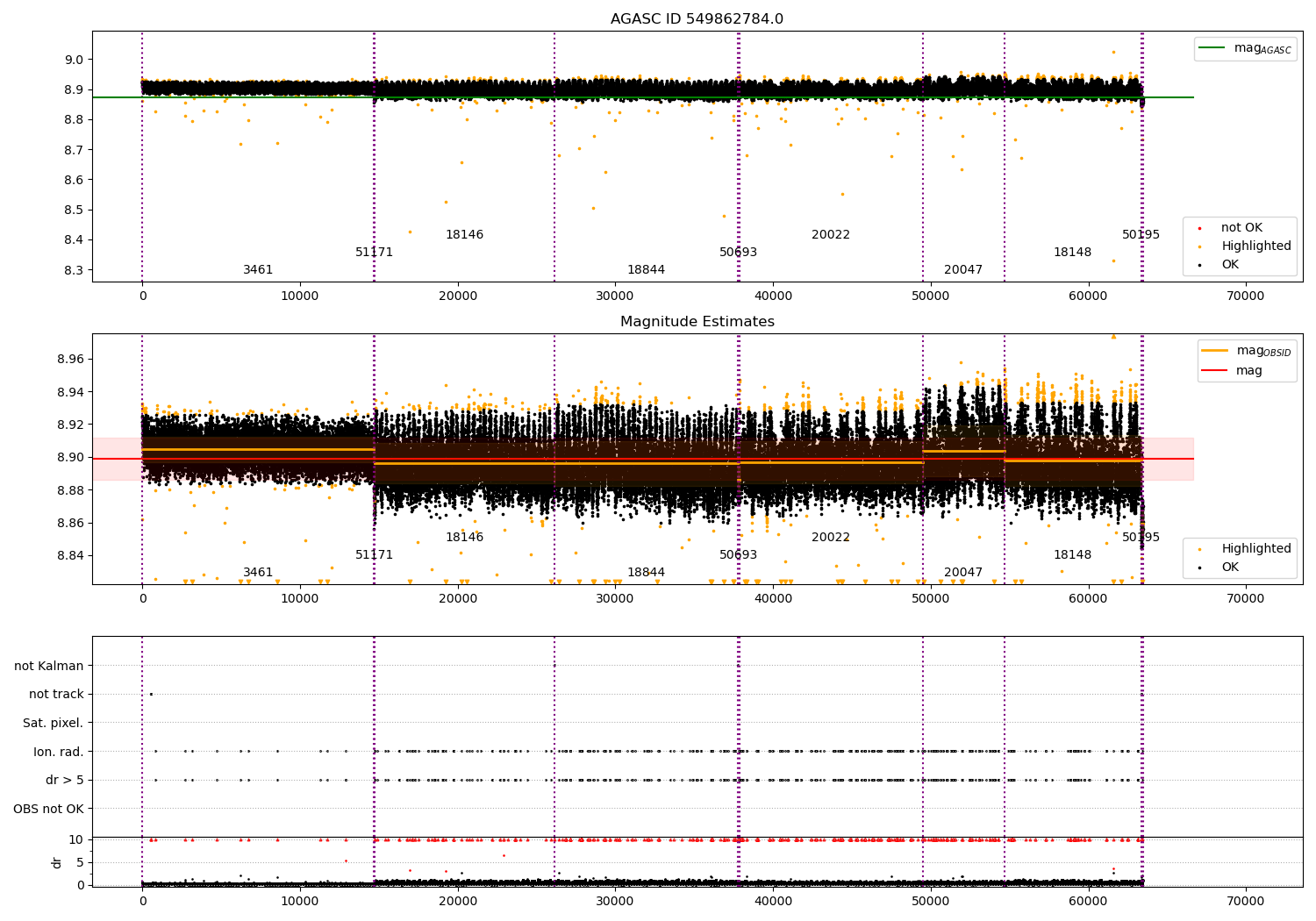Viewport: 1316px width, 921px height.
Task: Click obsid label '51171' in Magnitude Estimates plot
Action: point(374,555)
